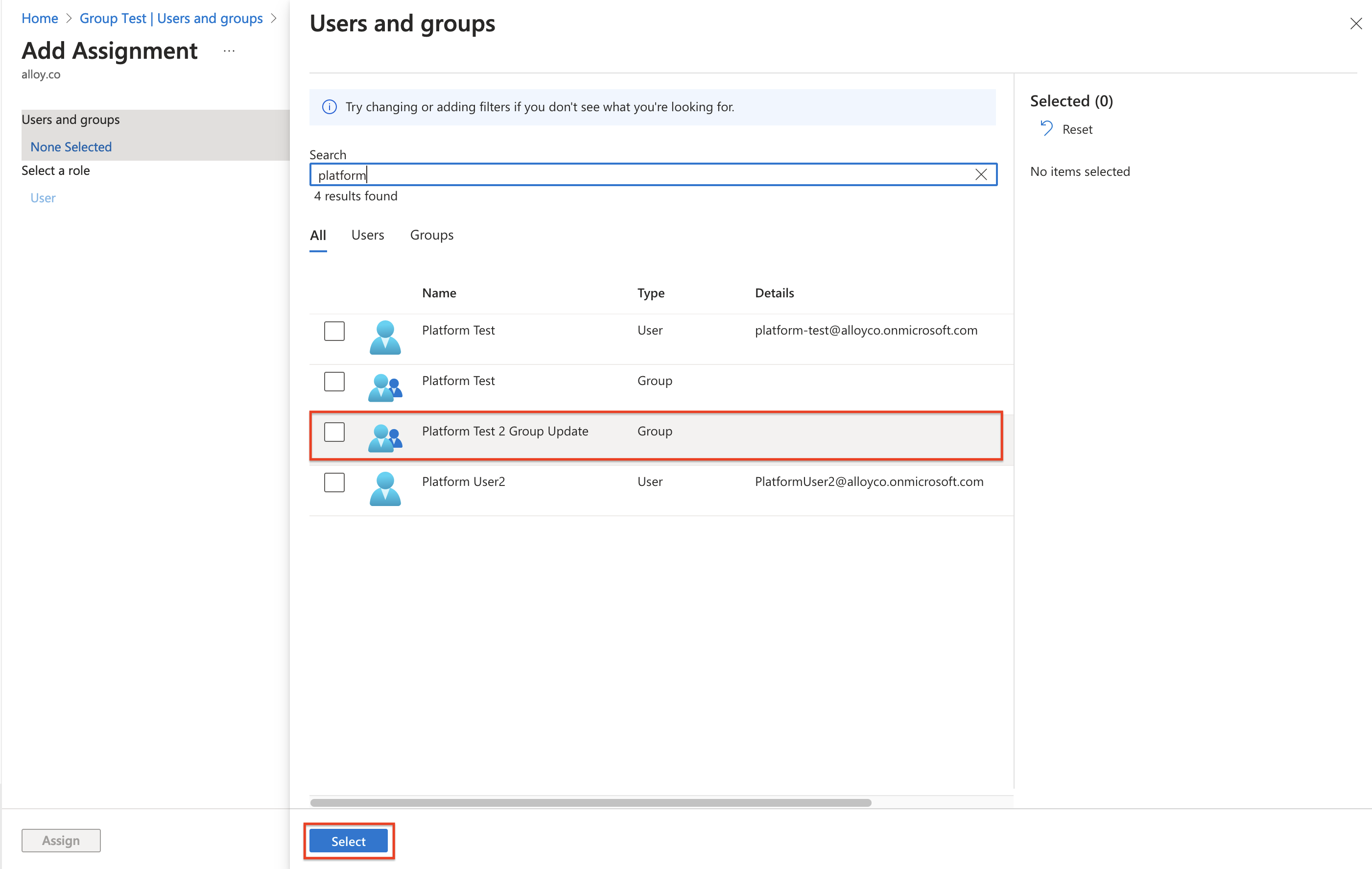Viewport: 1372px width, 869px height.
Task: Clear the search box with X icon
Action: coord(981,175)
